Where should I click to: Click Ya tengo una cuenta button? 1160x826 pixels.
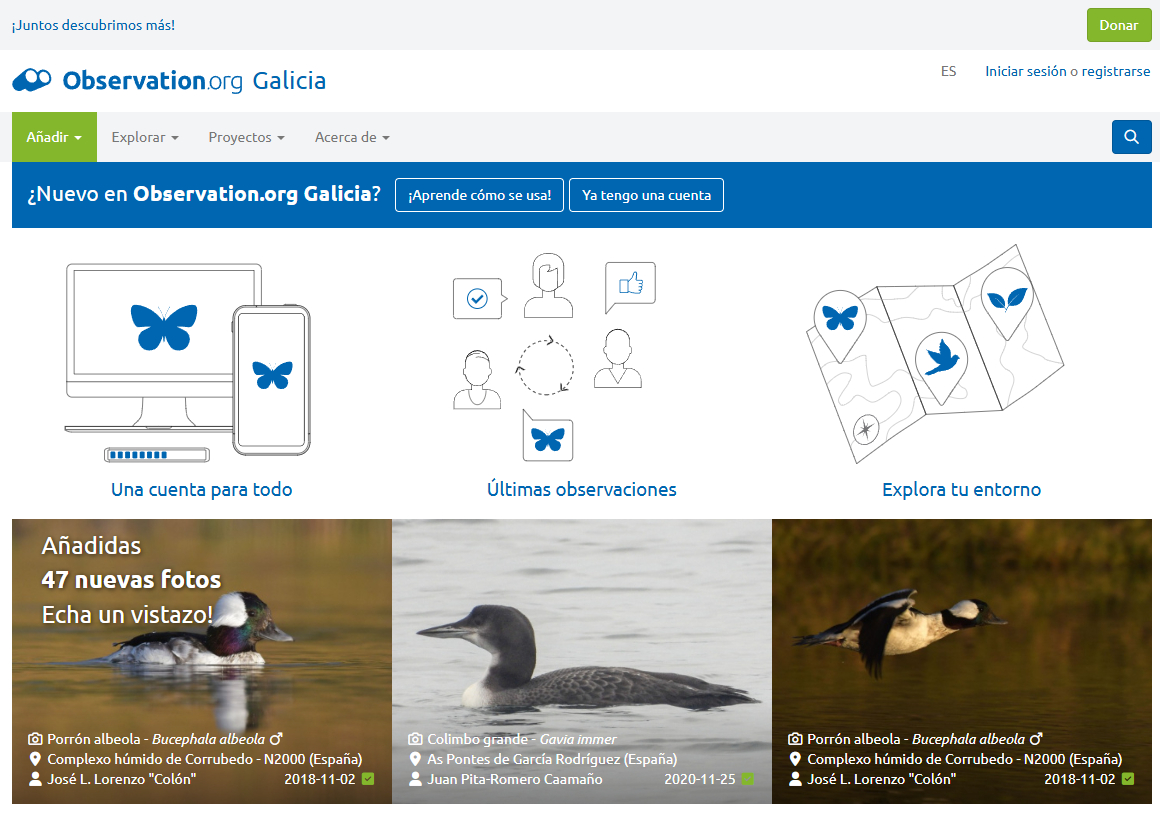(647, 195)
